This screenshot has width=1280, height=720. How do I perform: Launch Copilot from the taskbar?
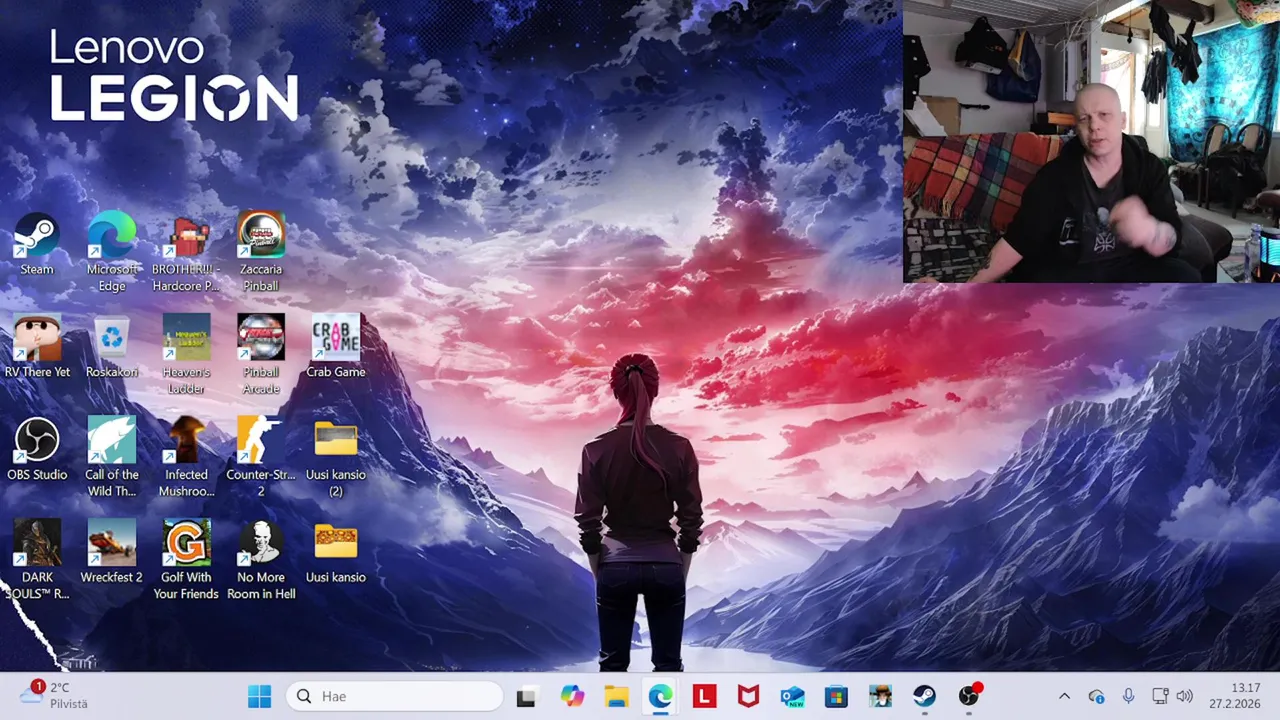click(572, 696)
